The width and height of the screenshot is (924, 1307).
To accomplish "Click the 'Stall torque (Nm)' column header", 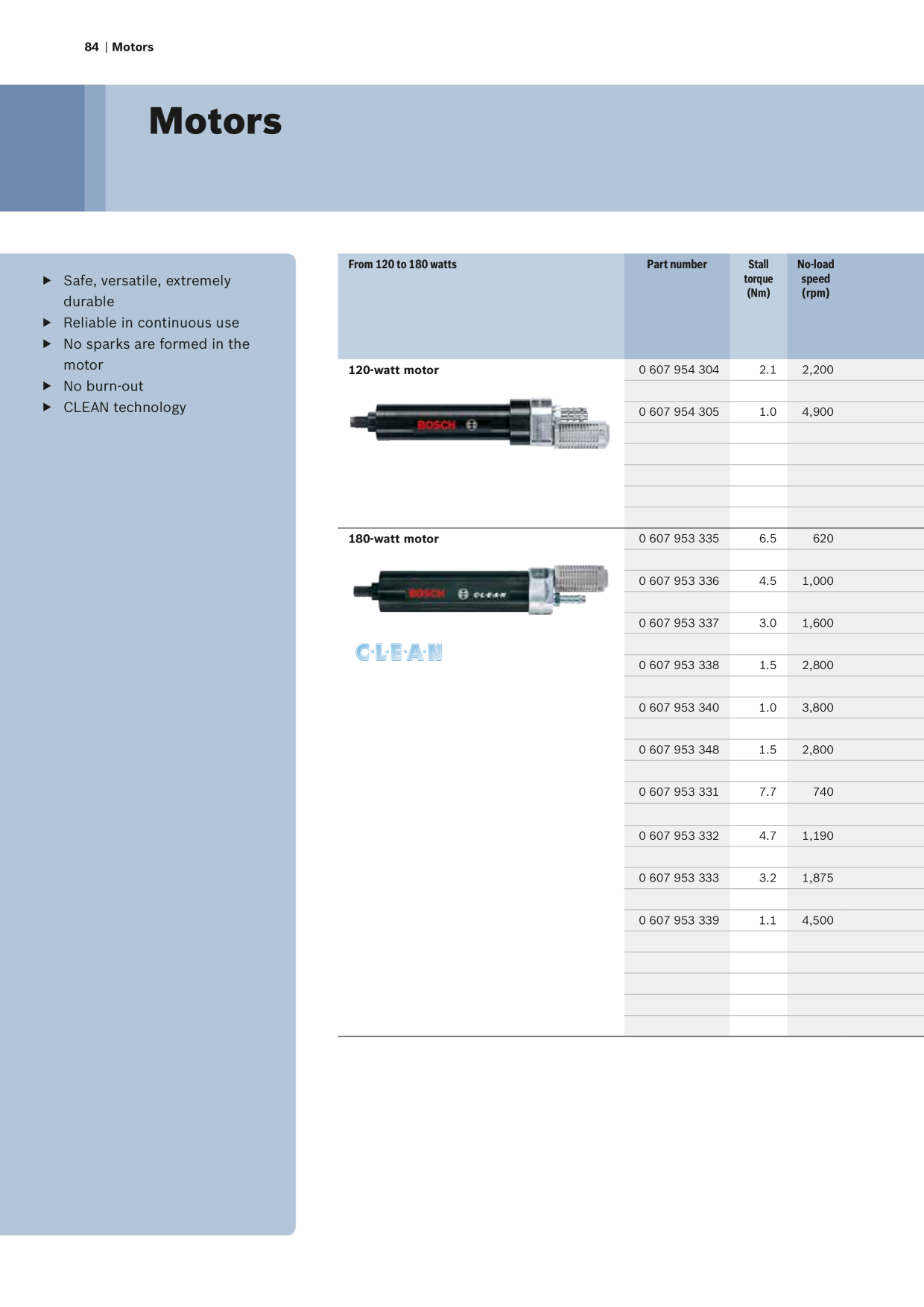I will [759, 279].
